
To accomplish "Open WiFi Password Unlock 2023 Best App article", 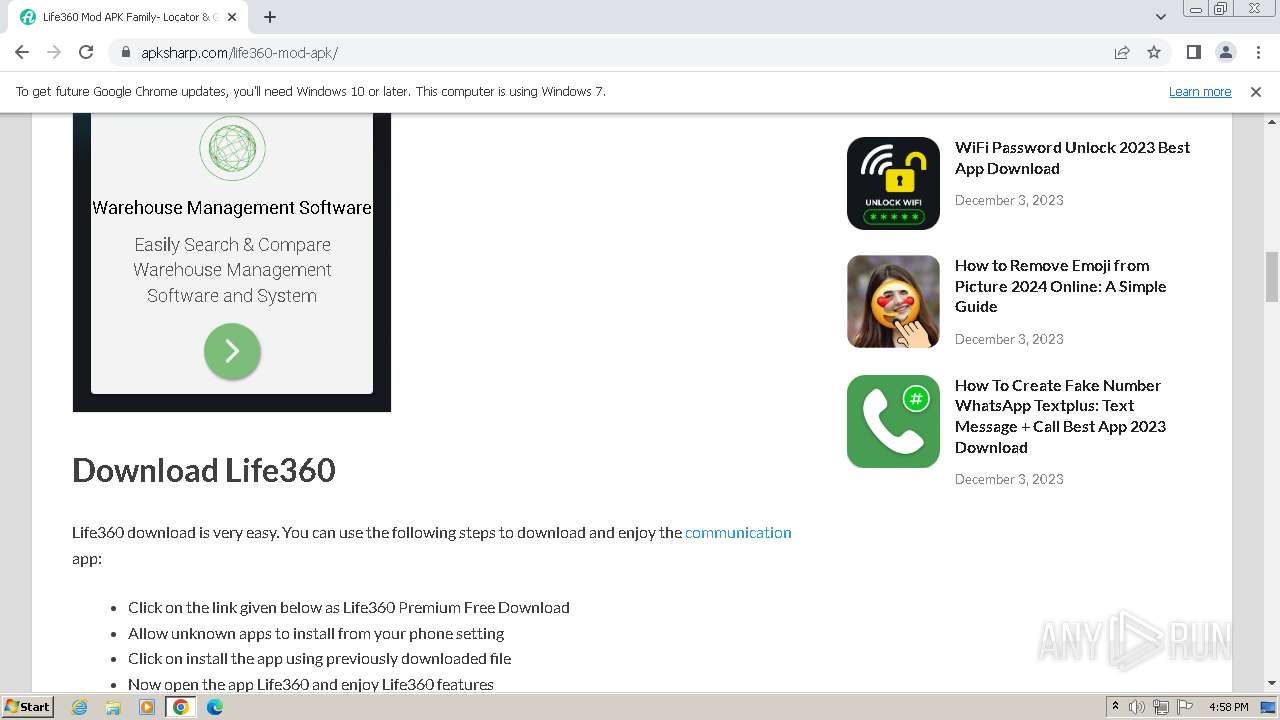I will click(1072, 158).
